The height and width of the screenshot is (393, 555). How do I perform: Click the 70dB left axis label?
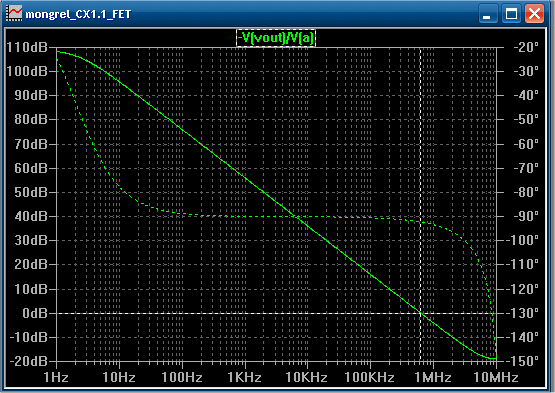[31, 144]
